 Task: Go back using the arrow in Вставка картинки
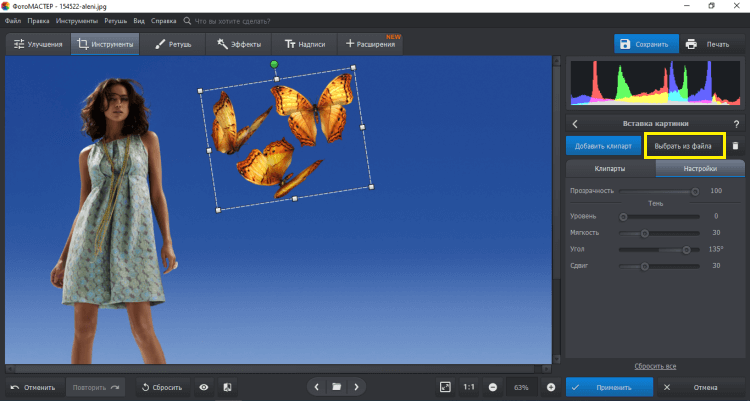click(575, 124)
